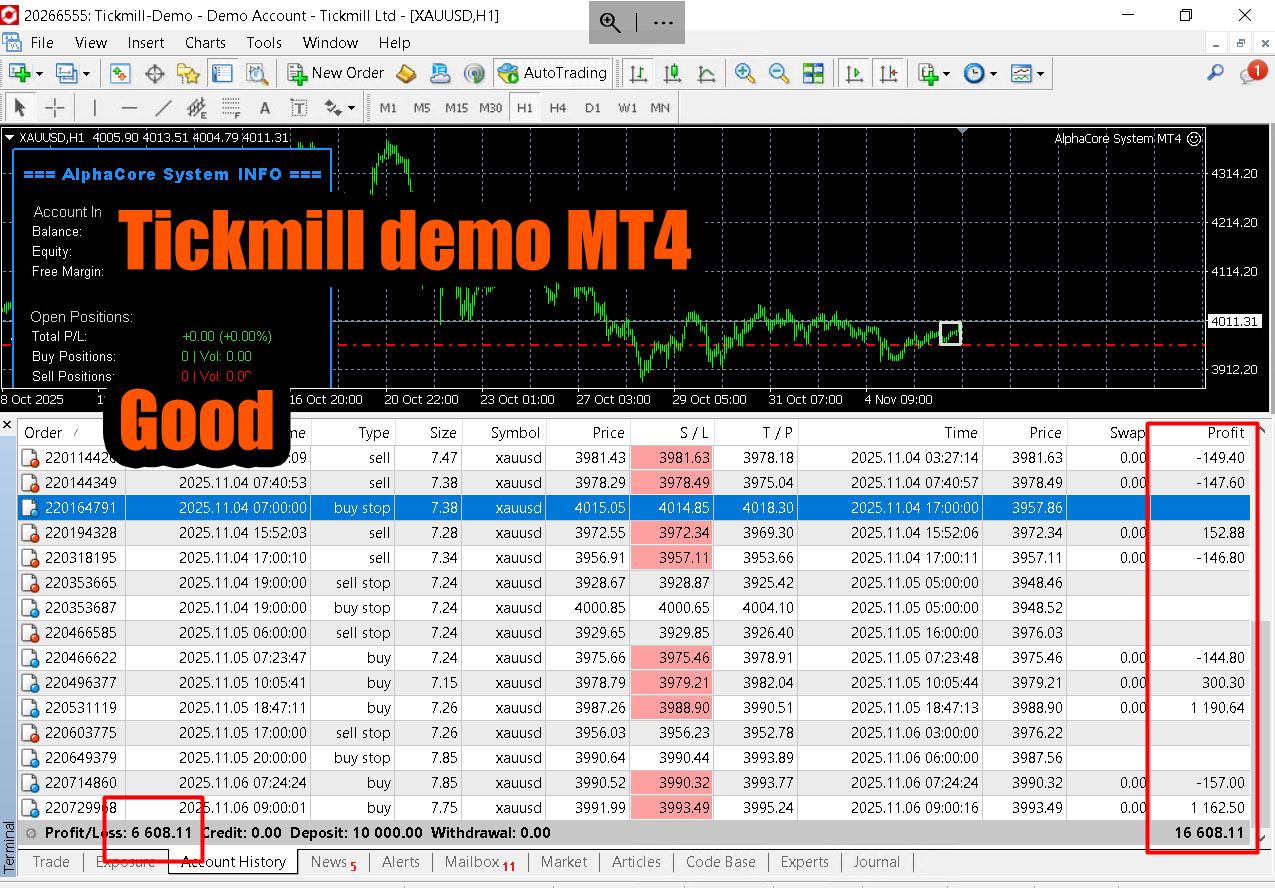Open the Strategy Tester magnifier icon
Image resolution: width=1275 pixels, height=888 pixels.
tap(257, 73)
